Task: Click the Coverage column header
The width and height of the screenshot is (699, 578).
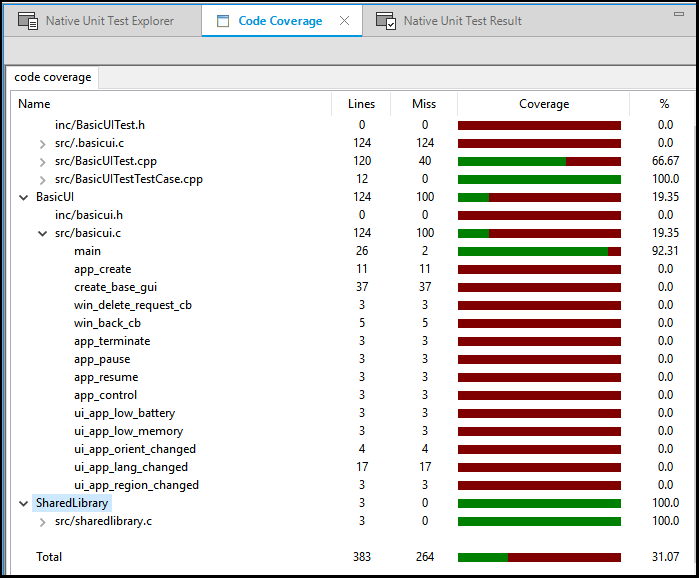Action: 543,104
